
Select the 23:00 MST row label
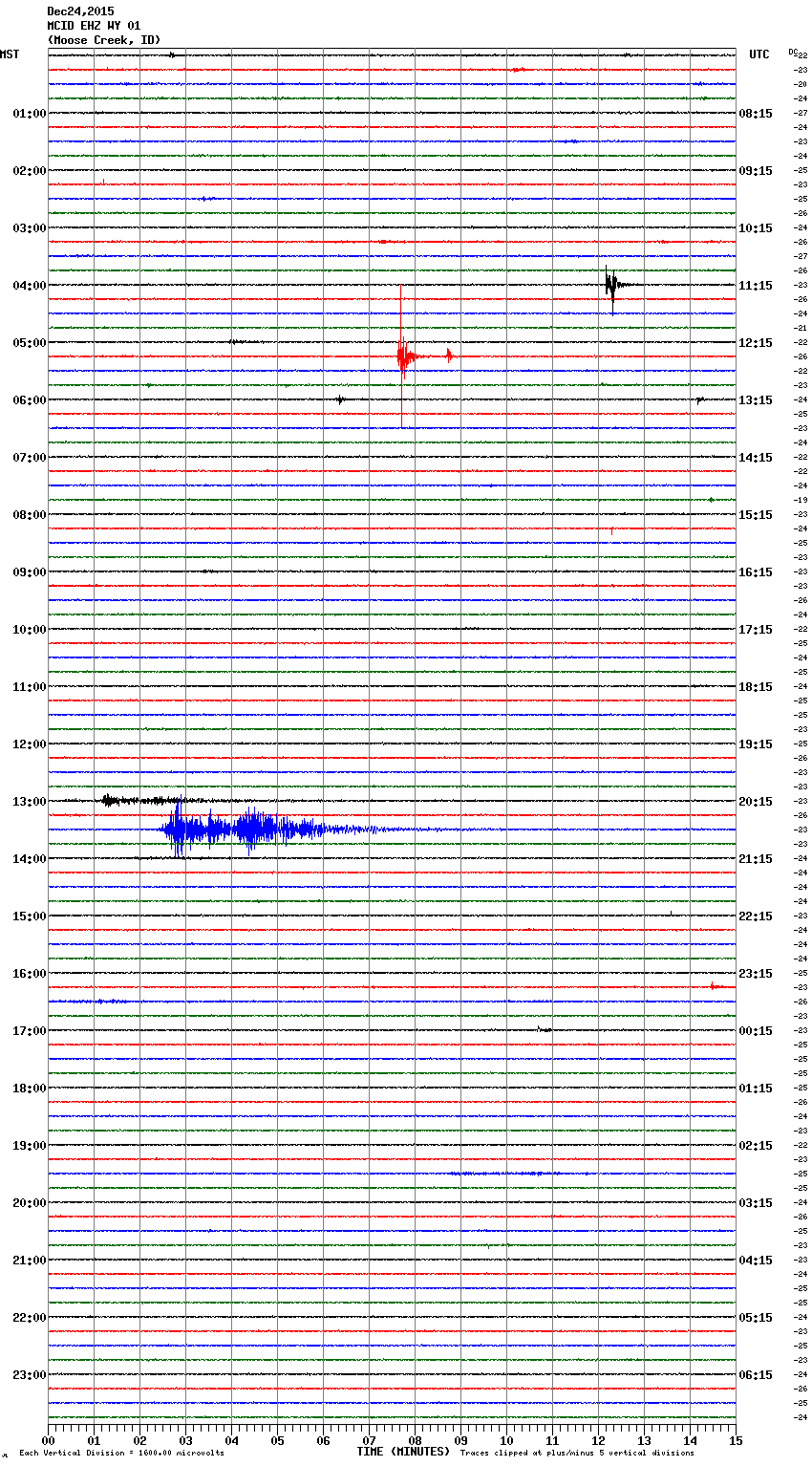pos(29,1375)
